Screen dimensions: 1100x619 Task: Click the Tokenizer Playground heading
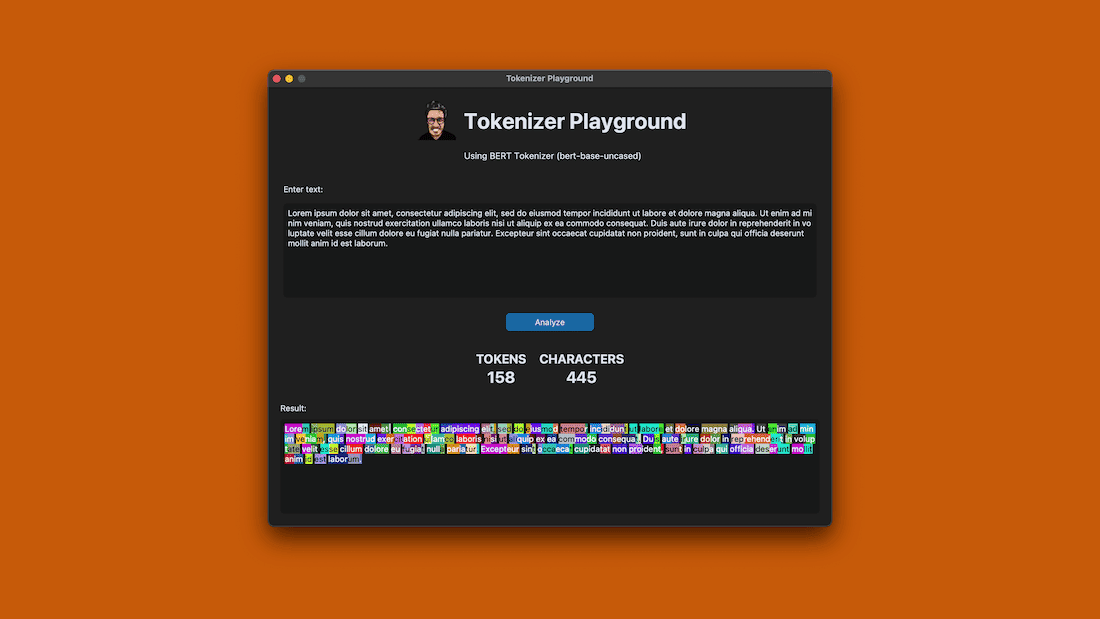(575, 121)
